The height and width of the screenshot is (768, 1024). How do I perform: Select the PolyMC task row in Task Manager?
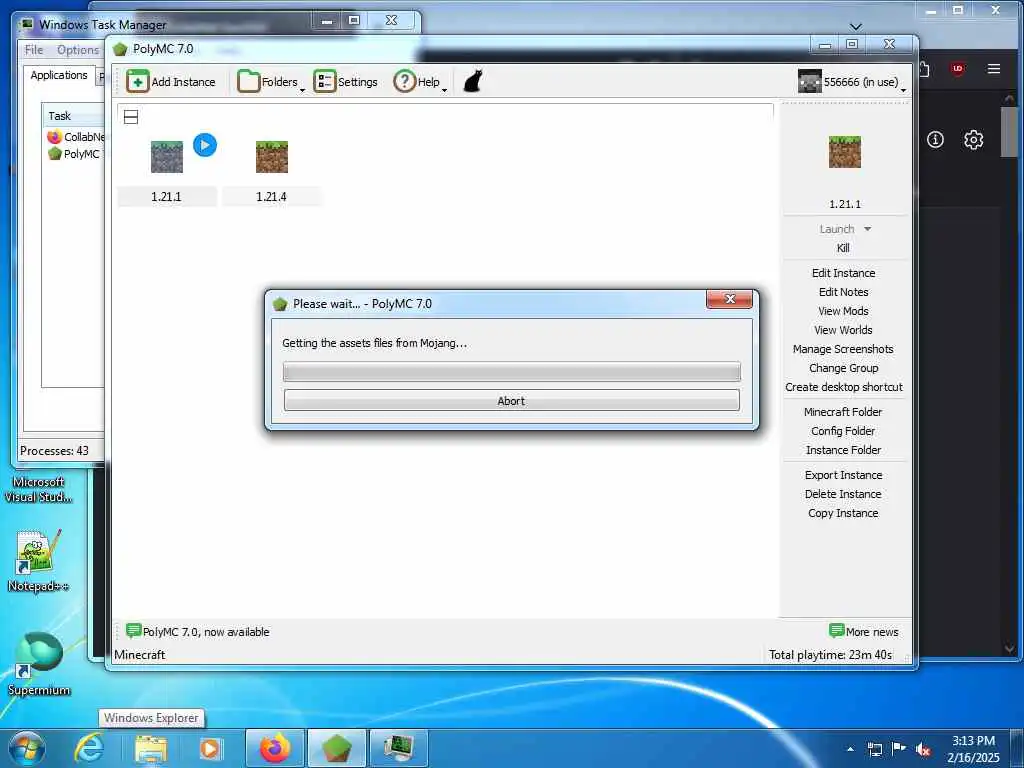pos(74,153)
